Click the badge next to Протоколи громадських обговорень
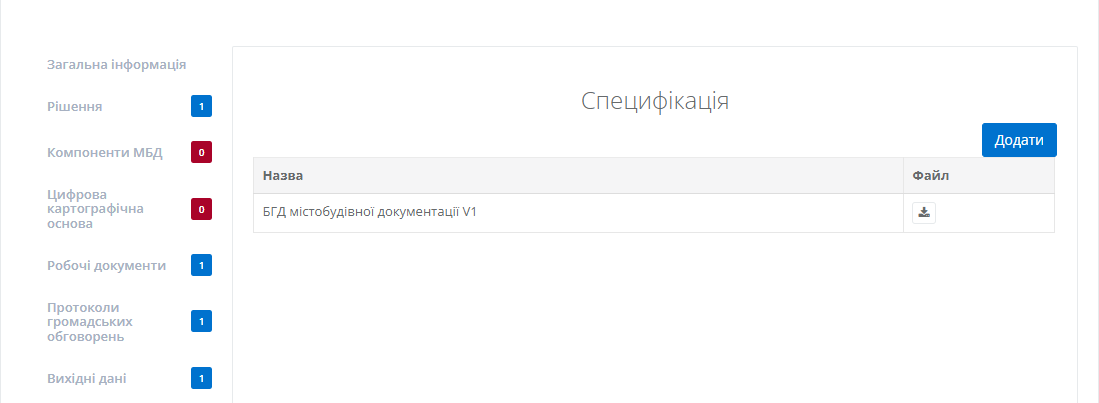 201,322
